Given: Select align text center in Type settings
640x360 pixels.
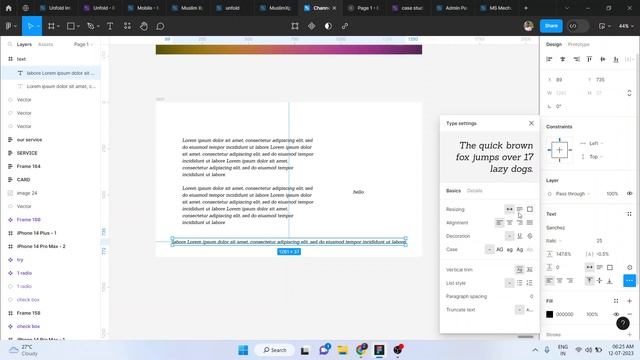Looking at the screenshot, I should pos(509,222).
